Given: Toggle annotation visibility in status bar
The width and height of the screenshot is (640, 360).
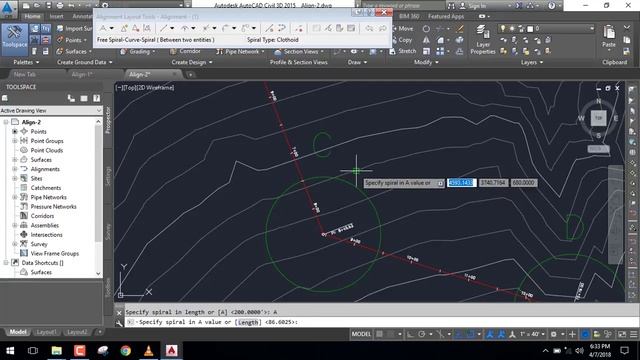Looking at the screenshot, I should [x=490, y=334].
